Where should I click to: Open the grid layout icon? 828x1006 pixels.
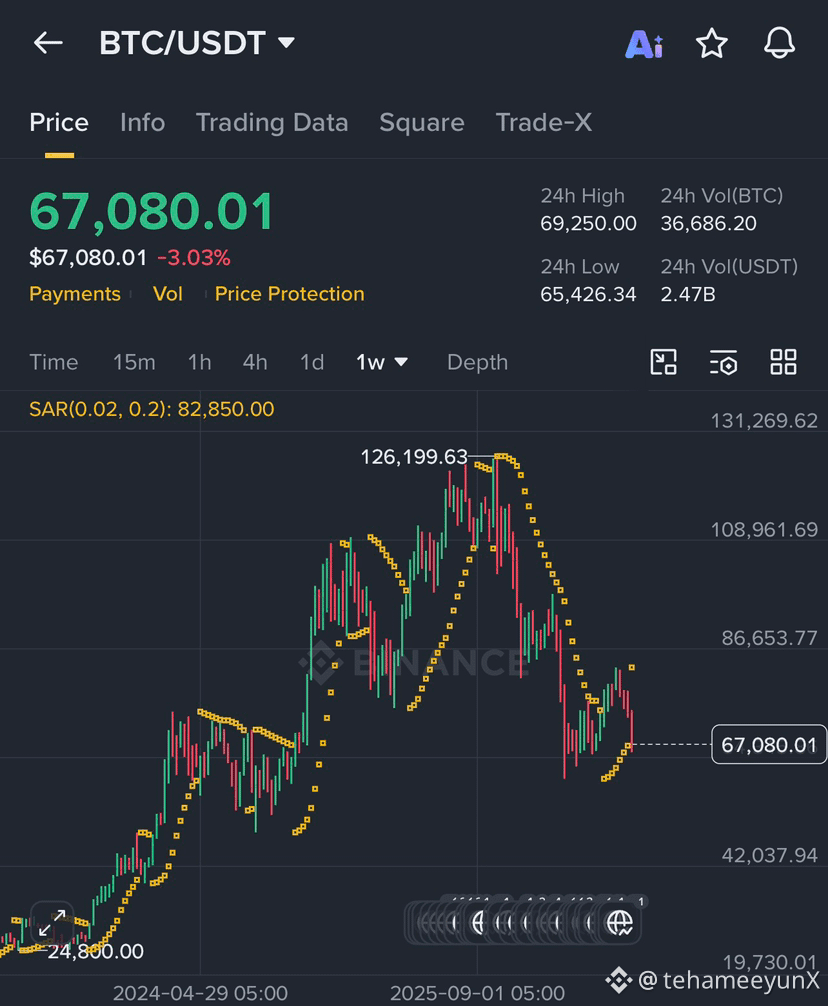pyautogui.click(x=783, y=362)
